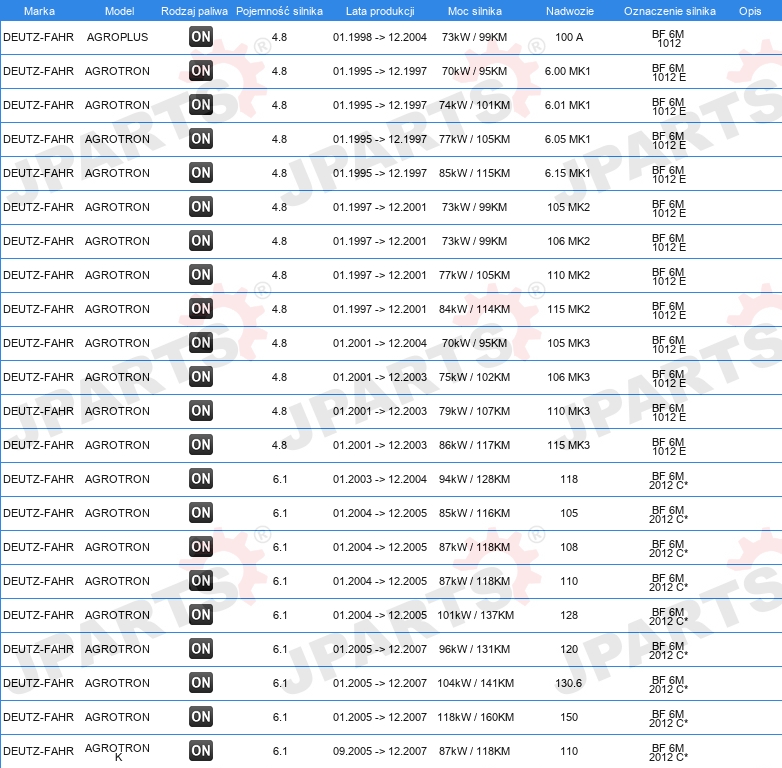Click ON fuel badge in 6.15 MK1 row
Screen dimensions: 782x768
click(201, 173)
